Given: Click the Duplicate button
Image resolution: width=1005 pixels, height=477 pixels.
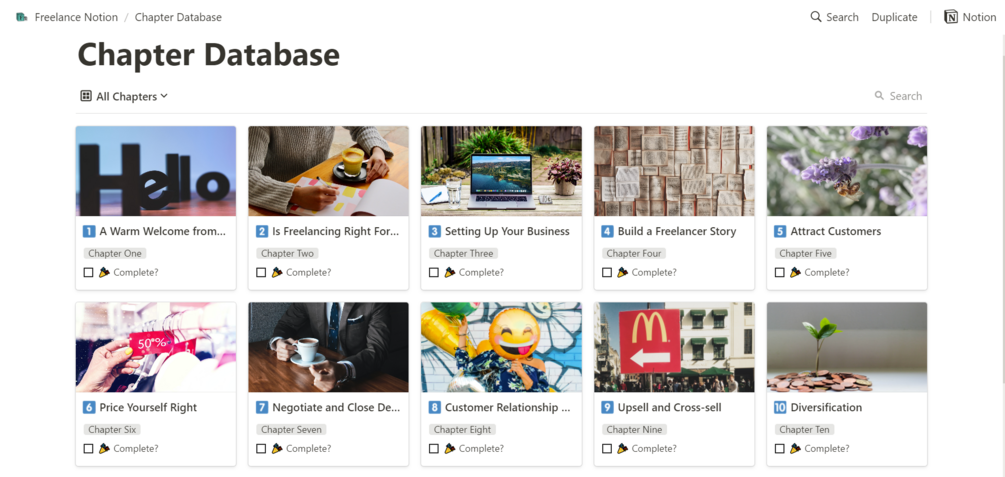Looking at the screenshot, I should [x=894, y=17].
